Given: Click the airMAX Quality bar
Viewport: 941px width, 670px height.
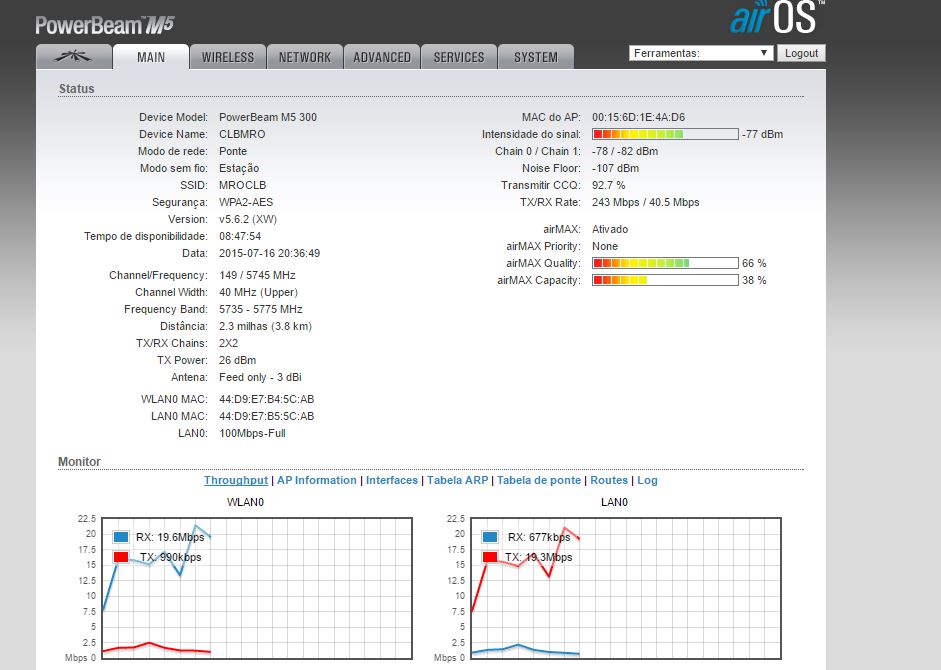Looking at the screenshot, I should click(665, 263).
